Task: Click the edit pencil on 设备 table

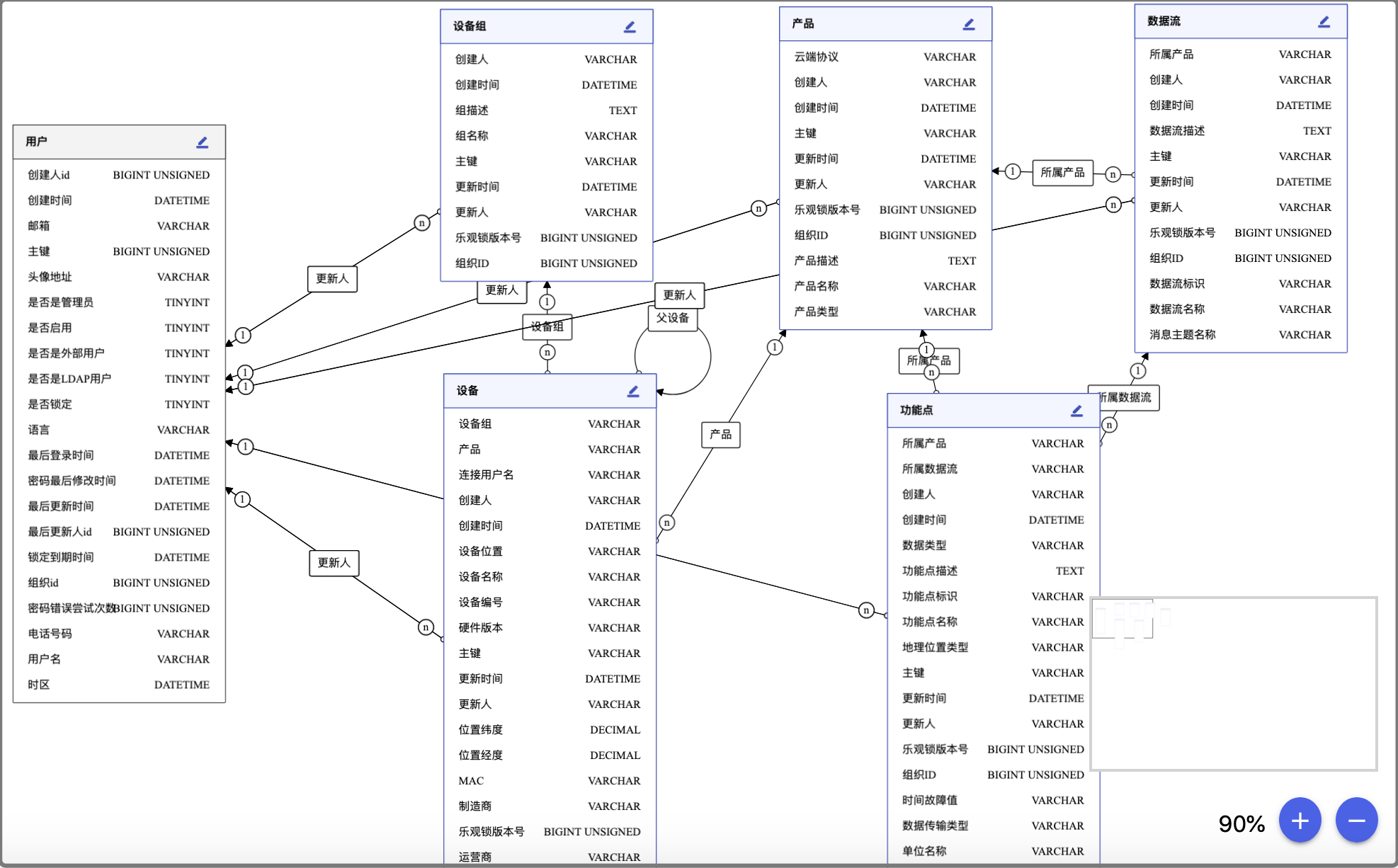Action: pyautogui.click(x=633, y=392)
